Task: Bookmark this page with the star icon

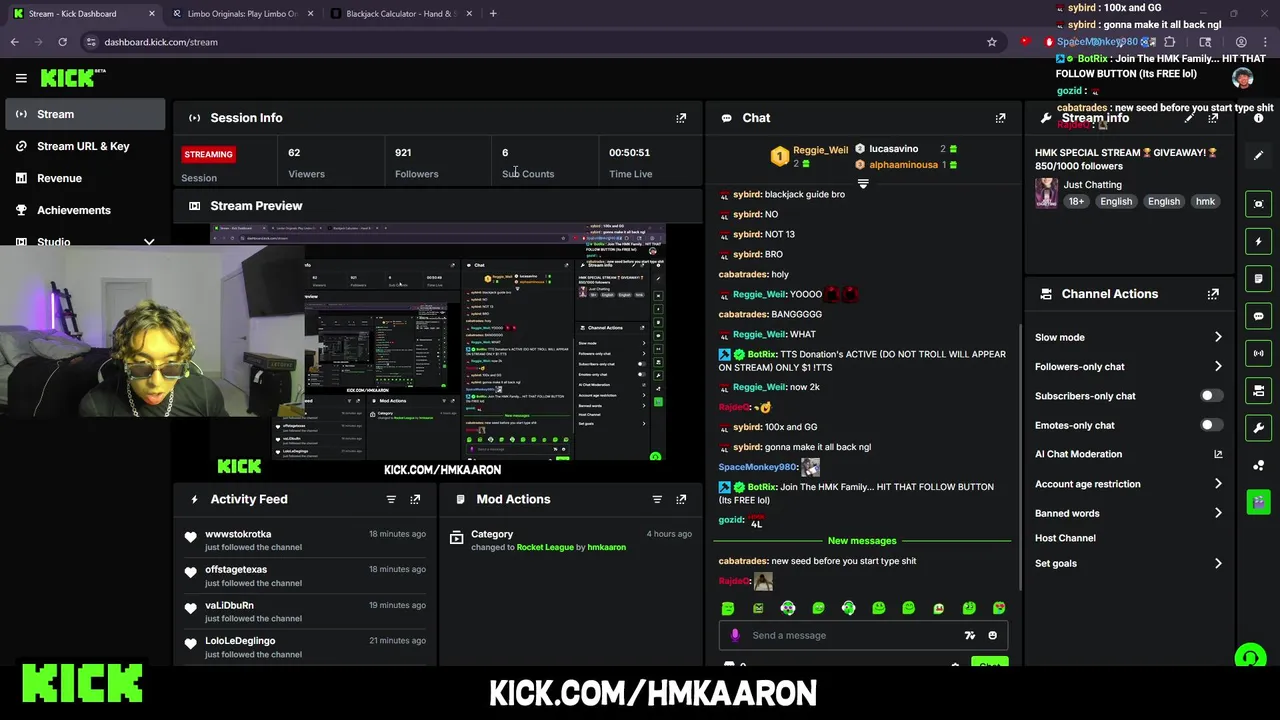Action: 991,42
